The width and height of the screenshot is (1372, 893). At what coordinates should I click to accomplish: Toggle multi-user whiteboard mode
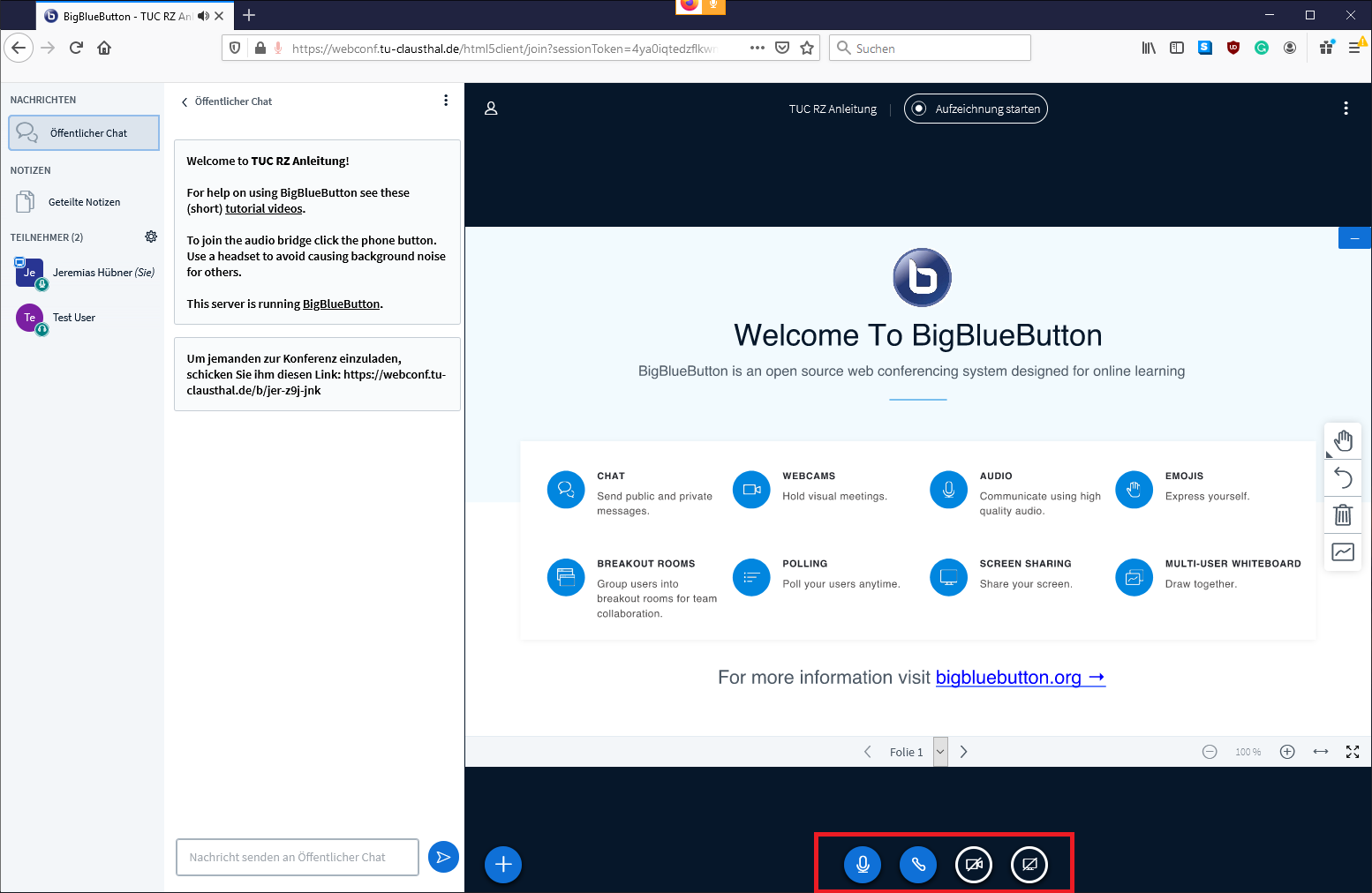click(1343, 552)
